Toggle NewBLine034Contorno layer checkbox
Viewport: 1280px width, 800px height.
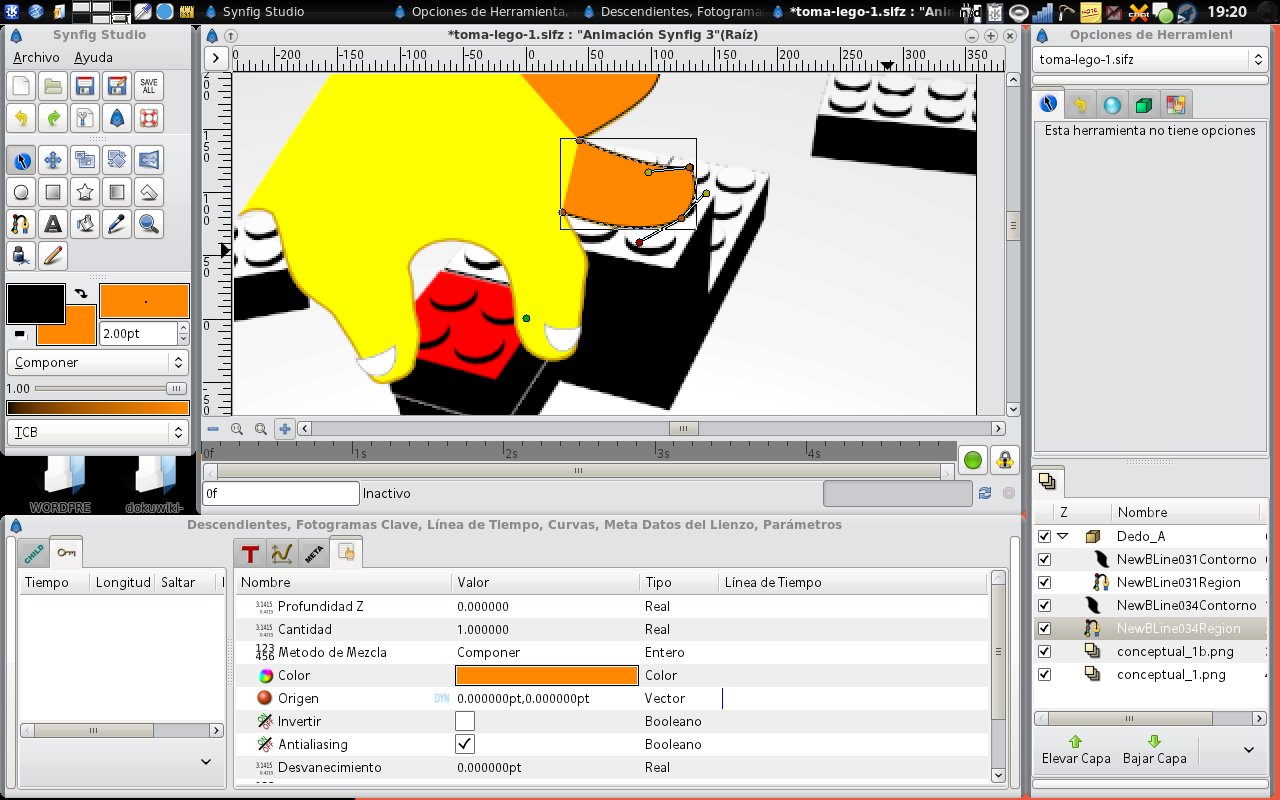1045,605
